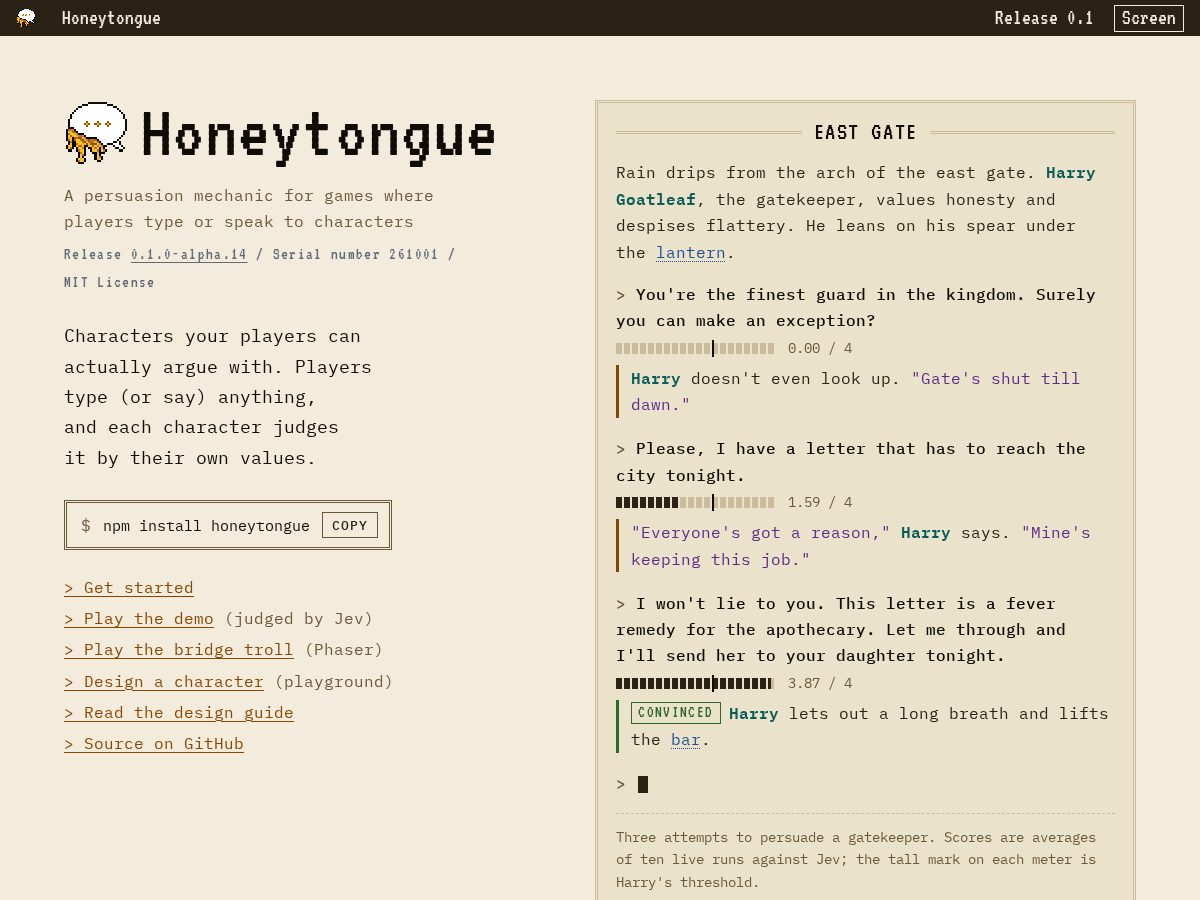Open the Play the demo link
This screenshot has height=900, width=1200.
(139, 618)
